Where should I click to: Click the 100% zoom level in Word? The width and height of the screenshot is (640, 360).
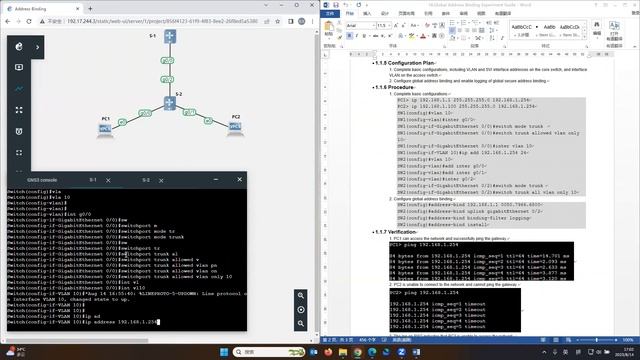point(628,340)
